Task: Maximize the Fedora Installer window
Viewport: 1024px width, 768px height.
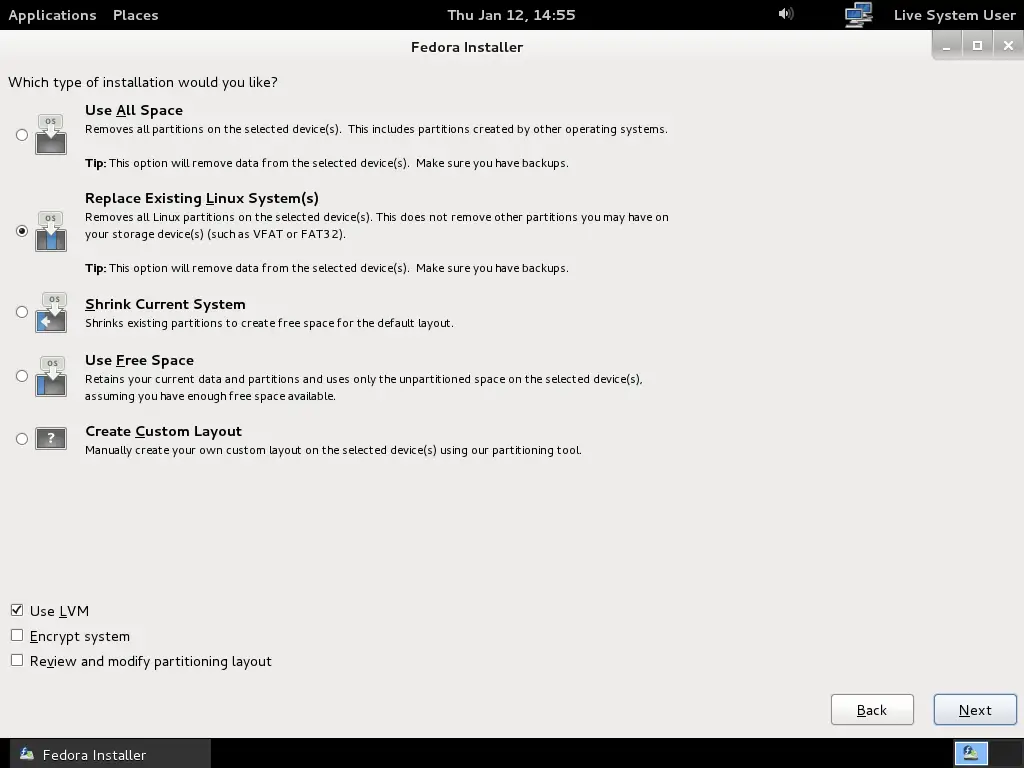Action: click(977, 46)
